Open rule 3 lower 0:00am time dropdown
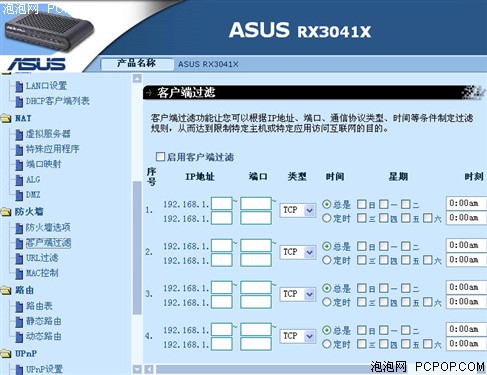 tap(466, 302)
